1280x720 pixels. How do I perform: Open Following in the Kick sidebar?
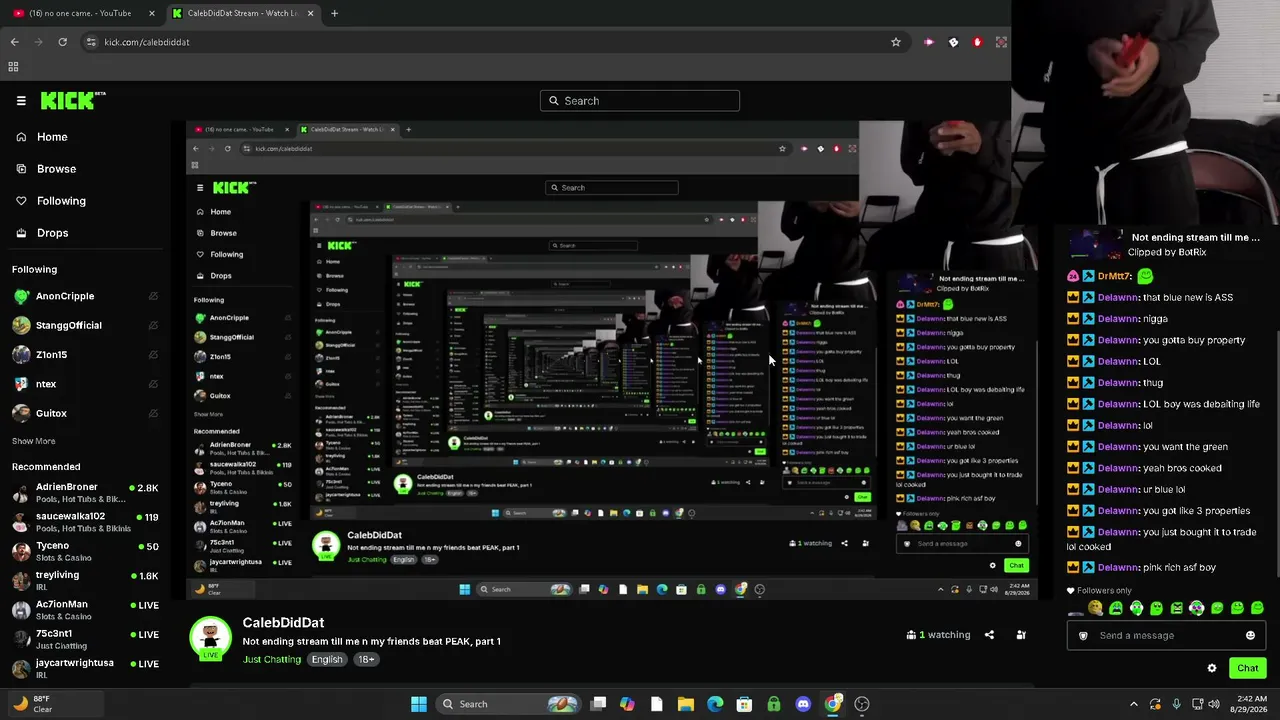click(x=61, y=201)
